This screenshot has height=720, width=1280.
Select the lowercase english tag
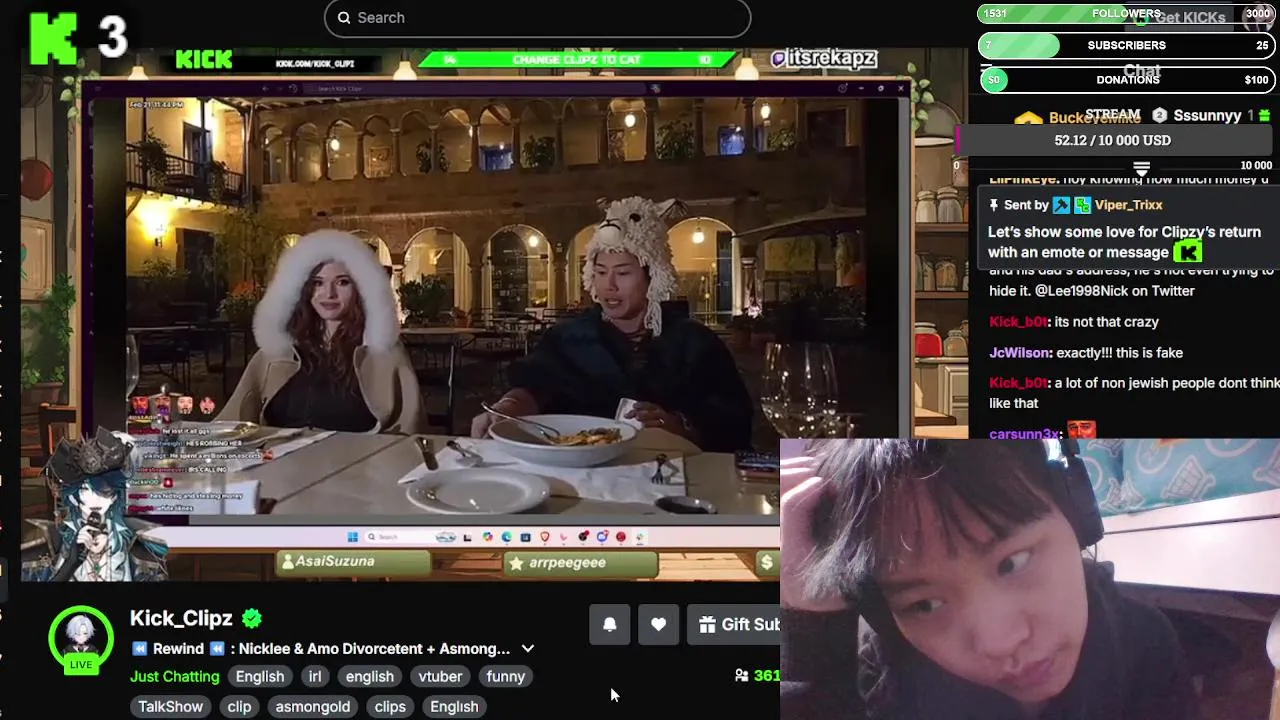[x=369, y=677]
